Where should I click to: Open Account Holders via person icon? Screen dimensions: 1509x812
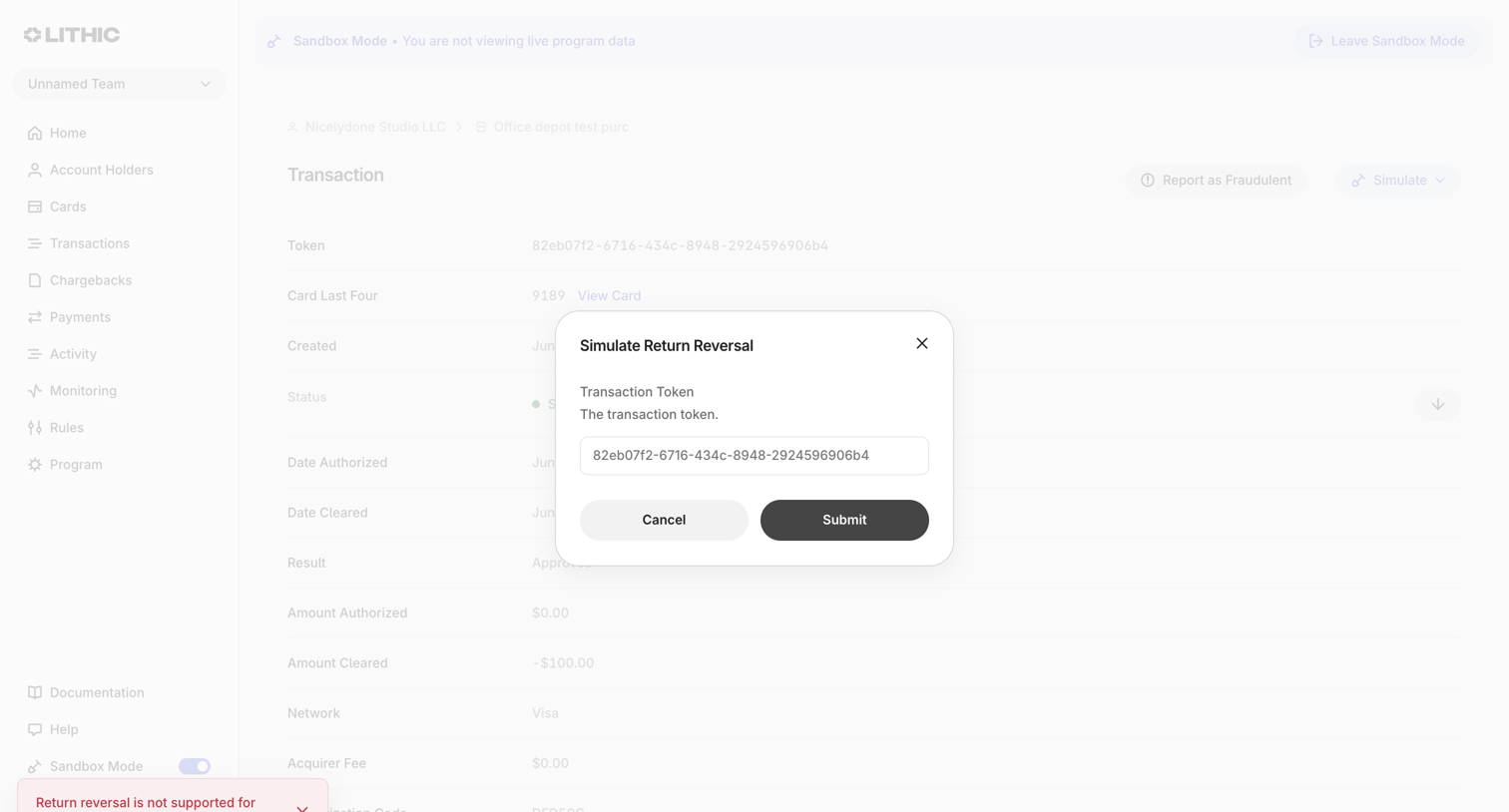35,170
